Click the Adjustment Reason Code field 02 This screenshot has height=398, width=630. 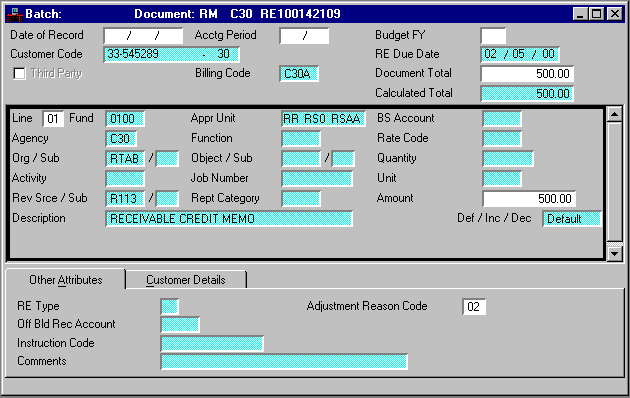click(474, 307)
